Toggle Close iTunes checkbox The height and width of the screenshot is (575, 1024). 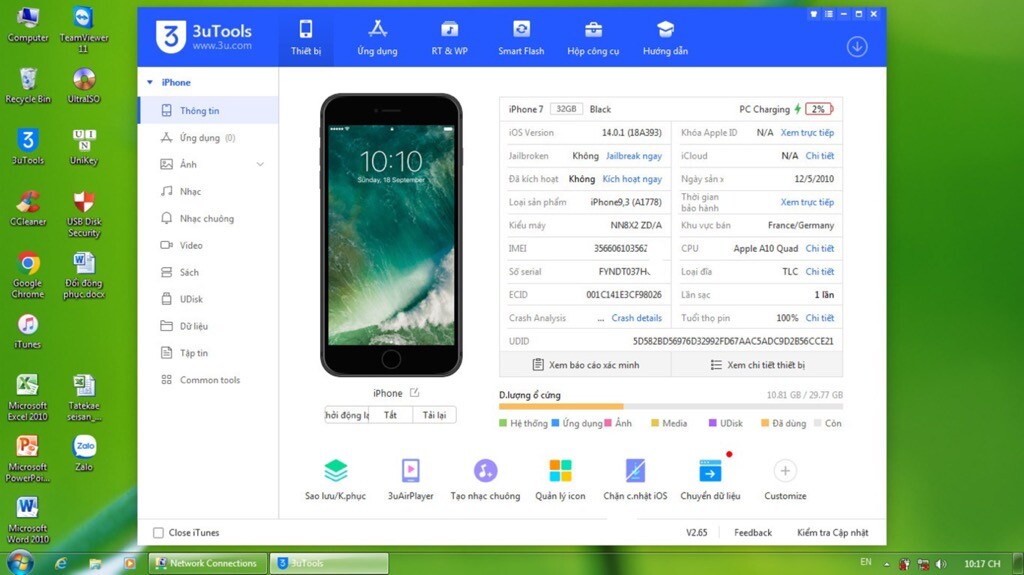(x=158, y=533)
